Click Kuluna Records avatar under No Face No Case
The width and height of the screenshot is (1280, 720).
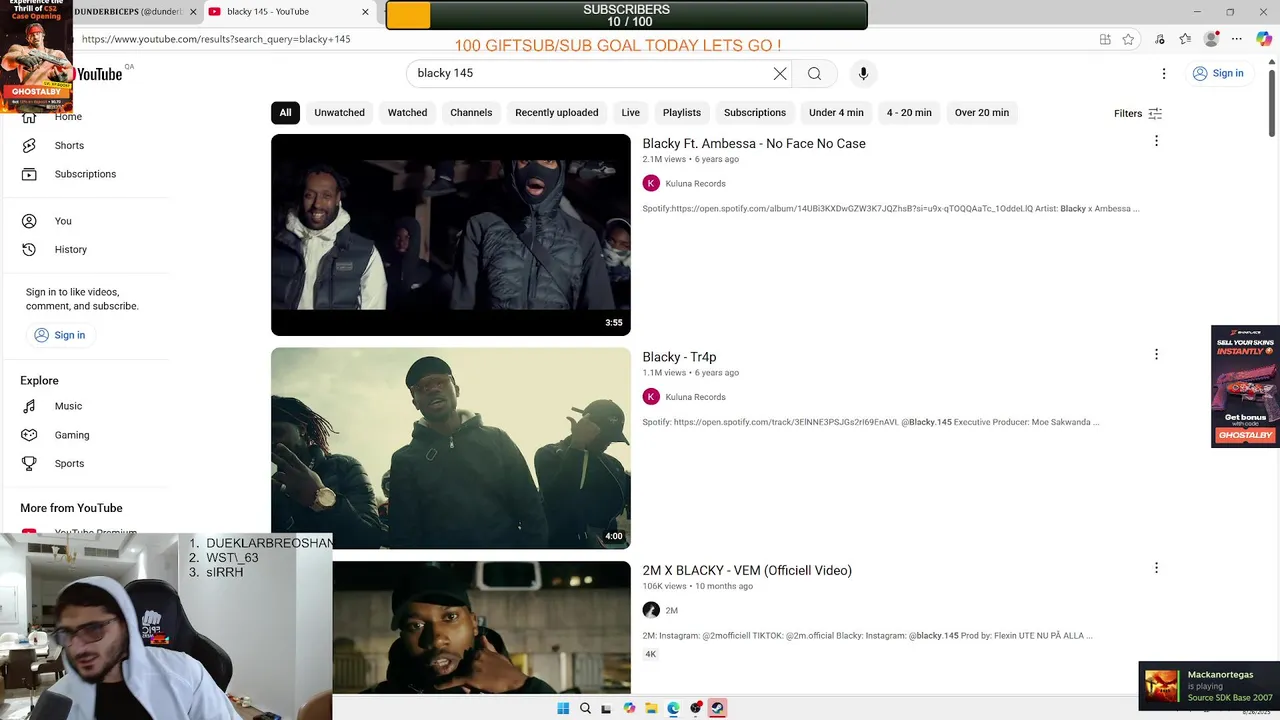coord(651,183)
